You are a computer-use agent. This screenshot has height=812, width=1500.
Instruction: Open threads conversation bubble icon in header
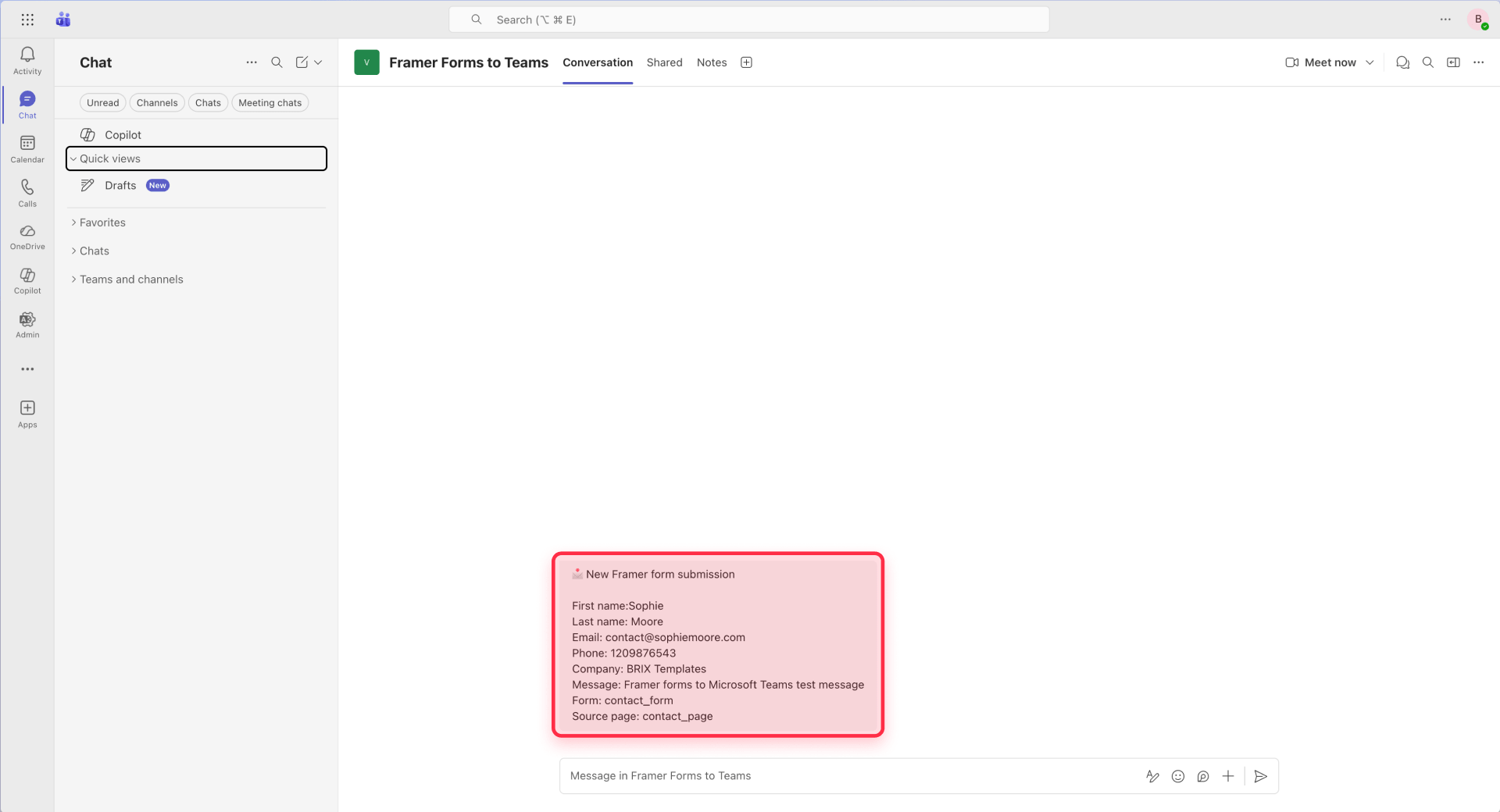coord(1402,62)
